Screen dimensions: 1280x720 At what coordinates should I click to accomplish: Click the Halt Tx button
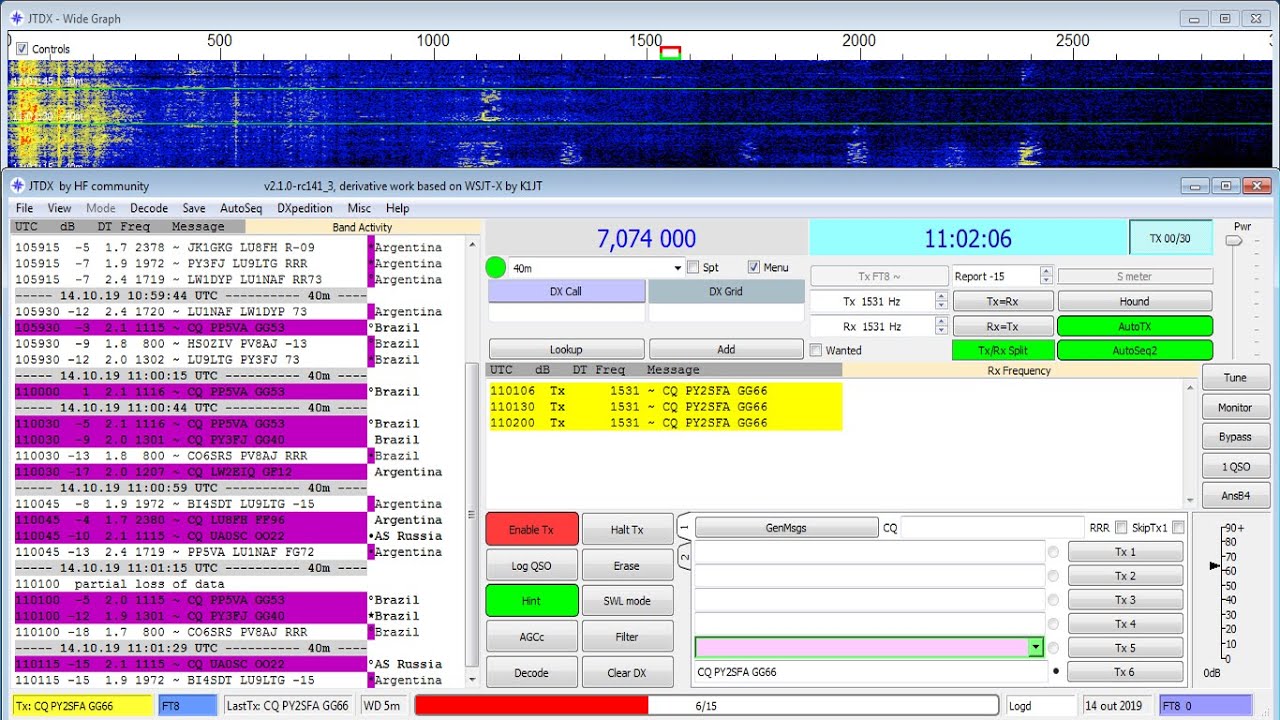pyautogui.click(x=627, y=530)
